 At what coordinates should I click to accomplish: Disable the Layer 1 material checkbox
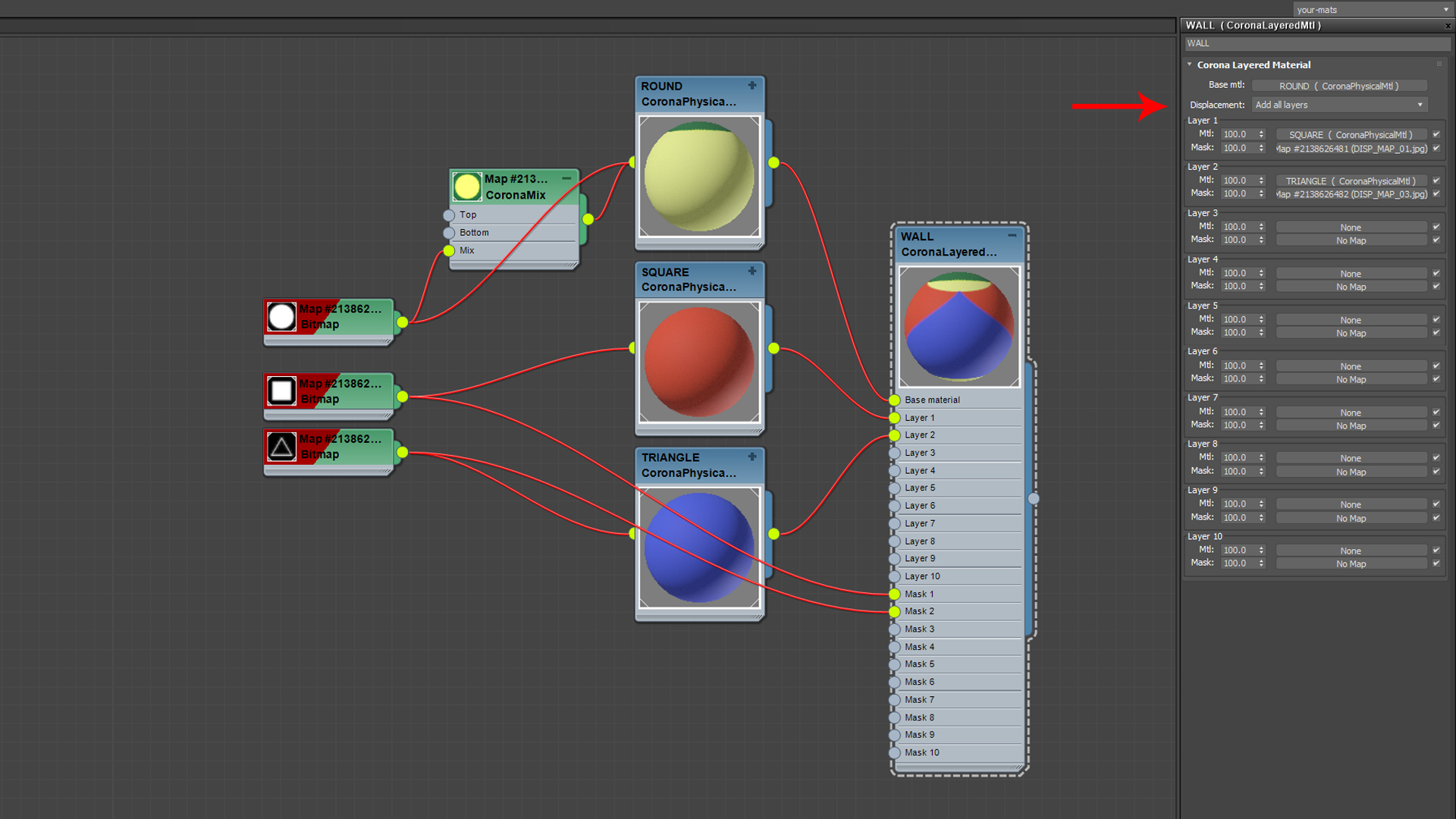click(x=1436, y=134)
